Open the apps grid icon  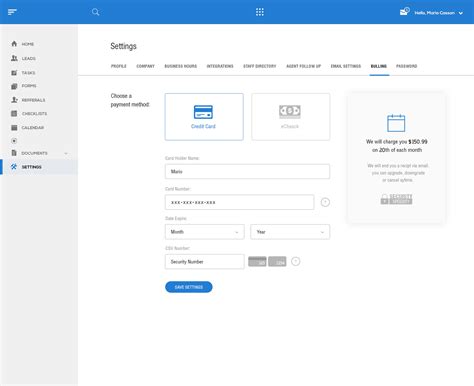pyautogui.click(x=260, y=12)
